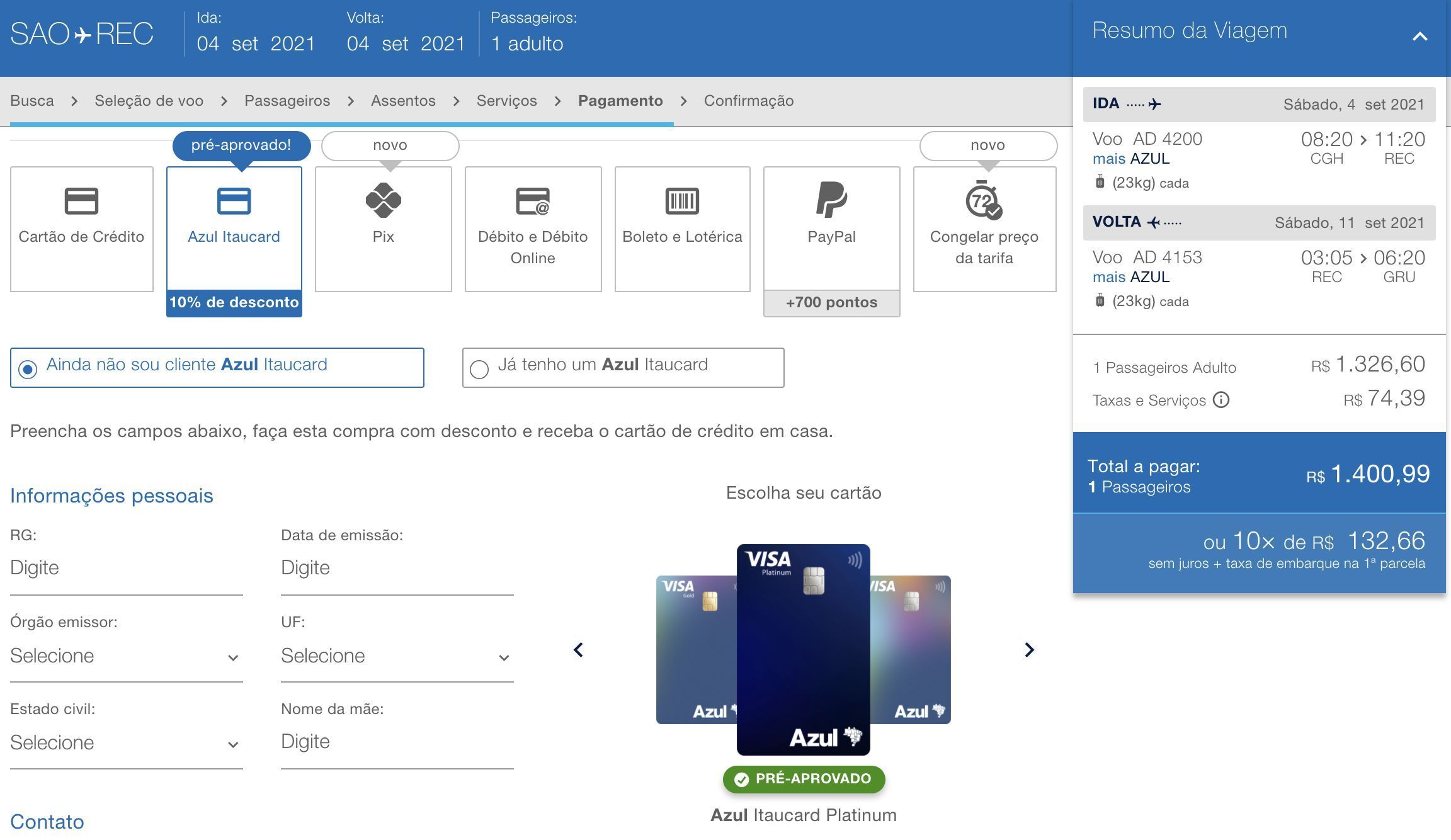Viewport: 1451px width, 840px height.
Task: Select the Visa Gold card at left of carousel
Action: tap(696, 650)
